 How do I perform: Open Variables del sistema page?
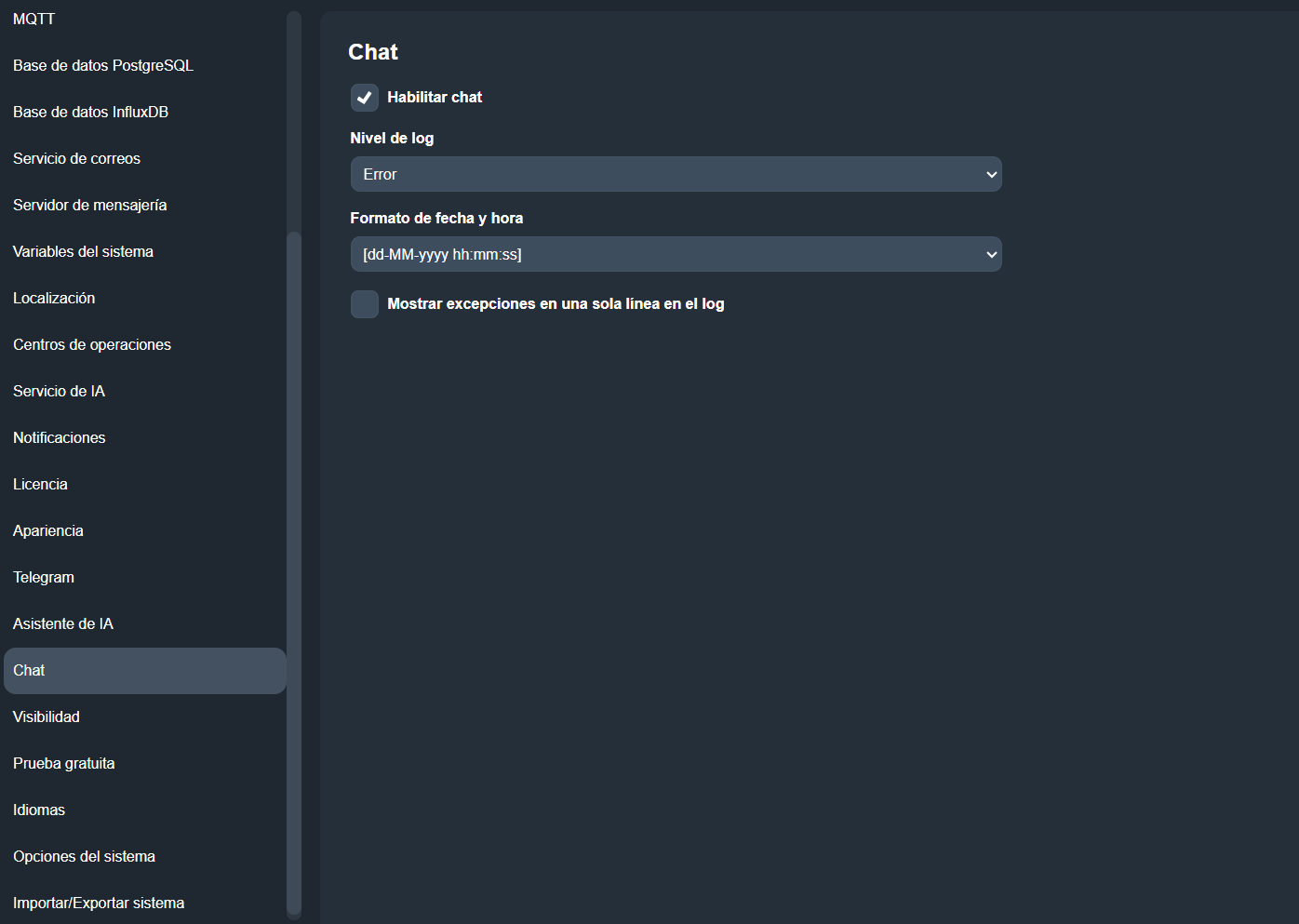click(x=84, y=251)
